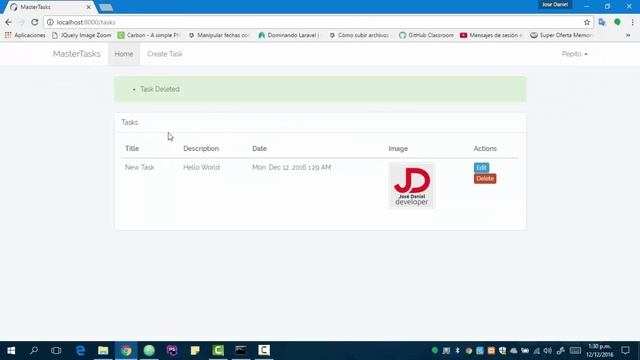640x360 pixels.
Task: Open File Explorer from the taskbar
Action: [103, 350]
